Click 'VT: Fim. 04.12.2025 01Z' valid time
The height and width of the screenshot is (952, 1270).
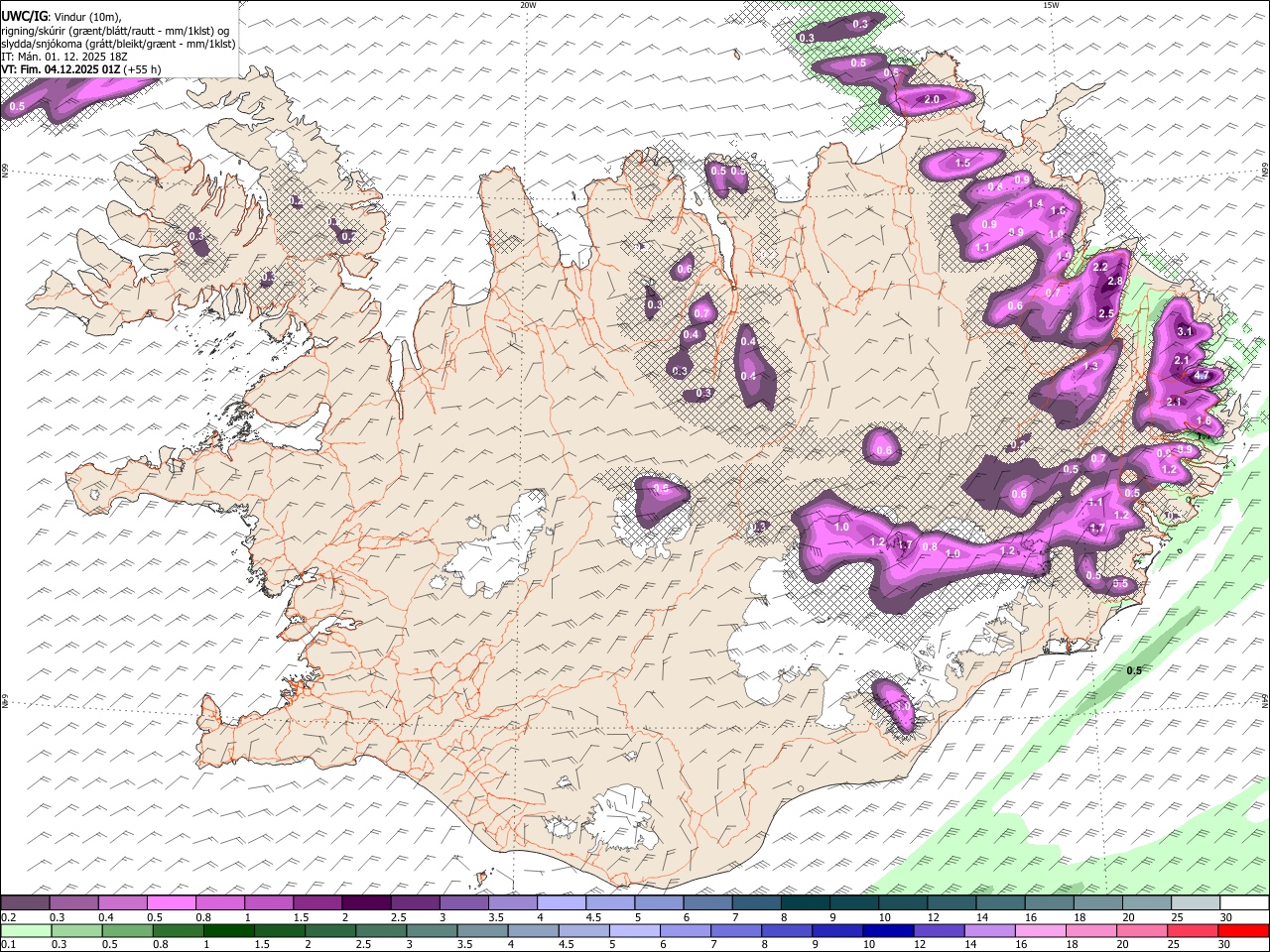point(61,69)
